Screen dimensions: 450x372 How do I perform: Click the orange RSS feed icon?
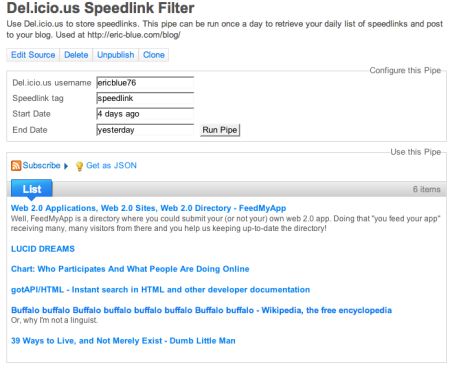16,165
